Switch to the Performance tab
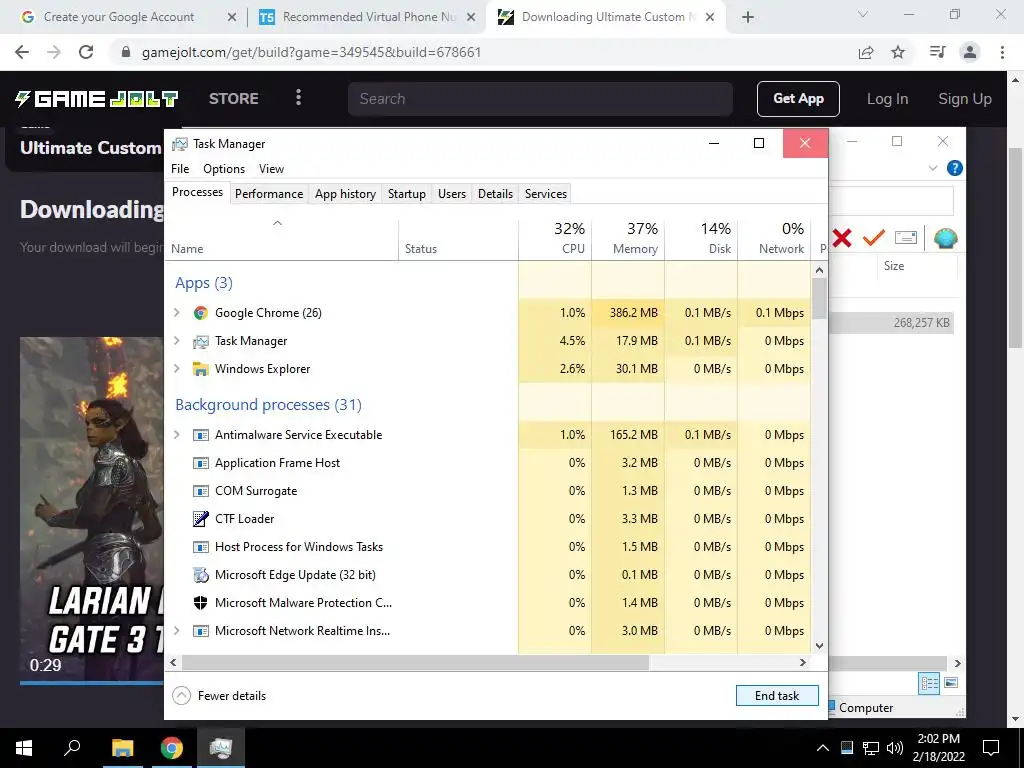Viewport: 1024px width, 768px height. [x=269, y=194]
